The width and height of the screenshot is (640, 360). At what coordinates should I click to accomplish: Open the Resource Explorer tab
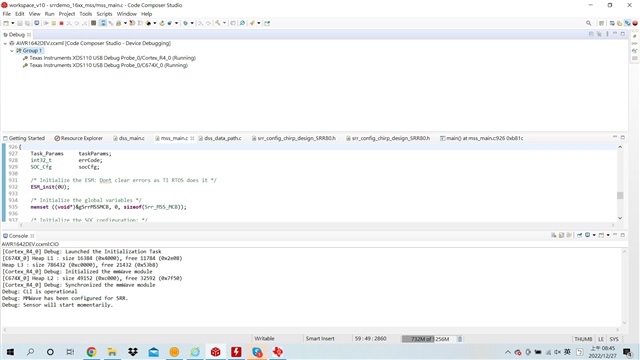pos(78,138)
